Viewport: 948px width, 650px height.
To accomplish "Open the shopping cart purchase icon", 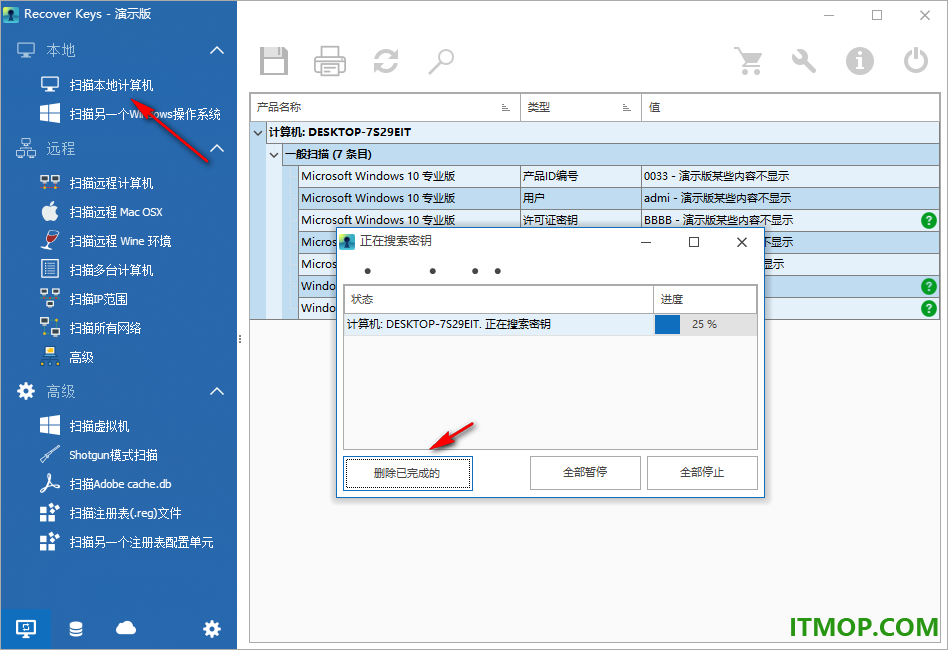I will coord(748,61).
